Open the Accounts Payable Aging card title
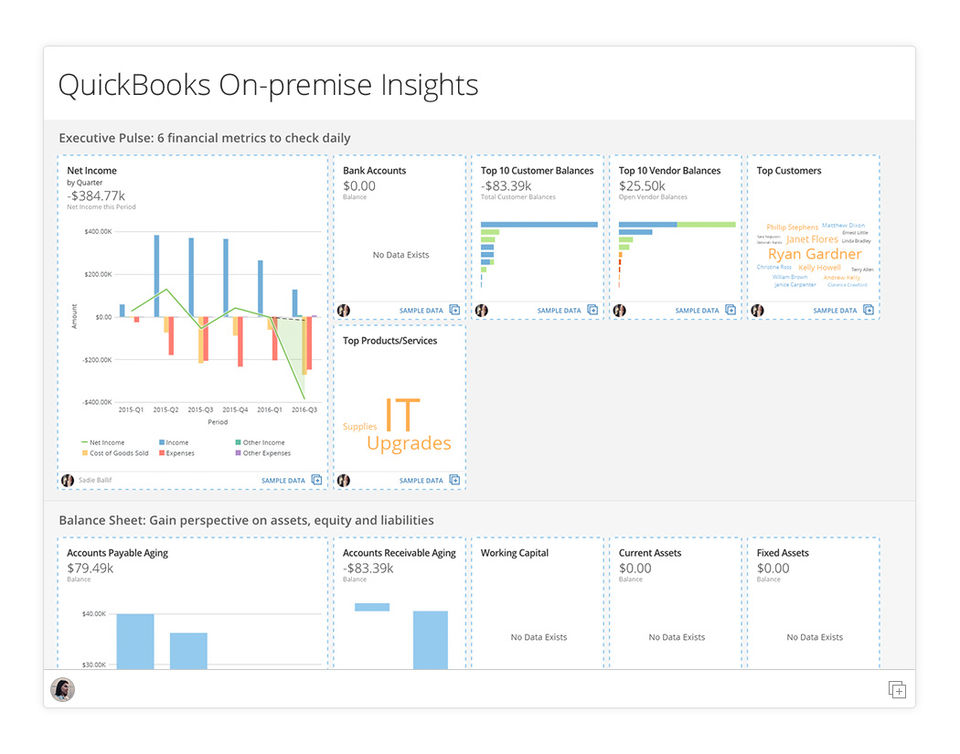960x754 pixels. tap(117, 553)
